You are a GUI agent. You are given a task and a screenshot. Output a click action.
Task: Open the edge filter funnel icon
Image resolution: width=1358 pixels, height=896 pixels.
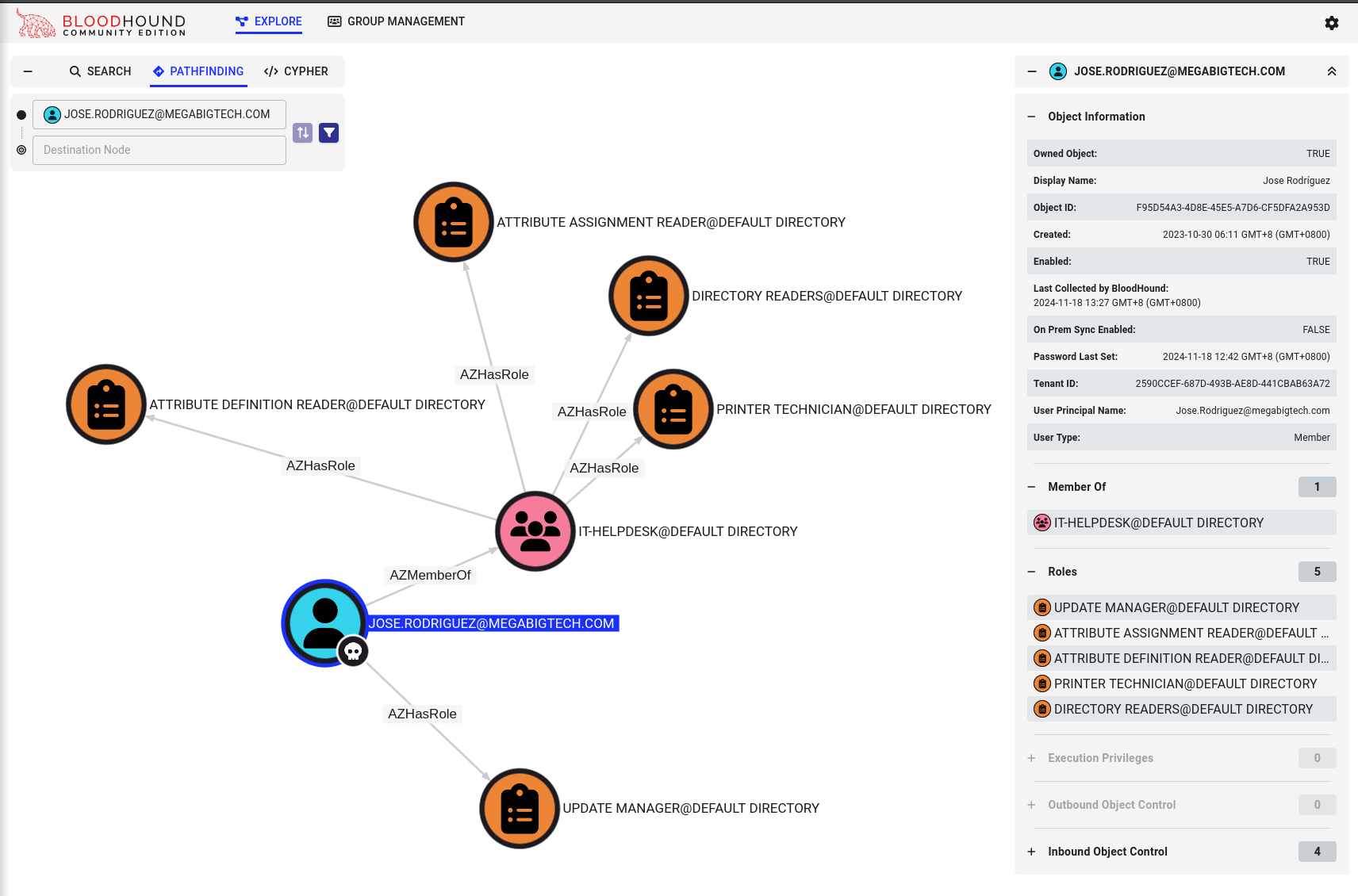pos(328,132)
